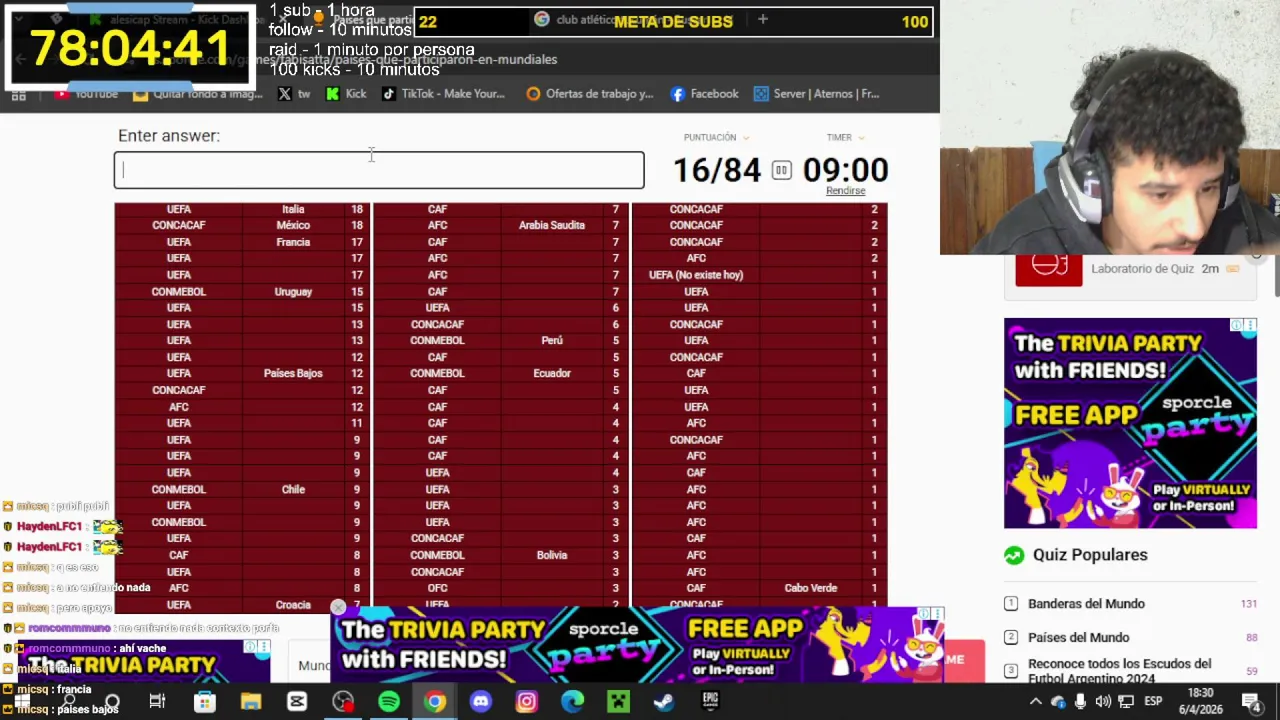Open Task View in the taskbar
This screenshot has width=1280, height=720.
click(x=157, y=702)
